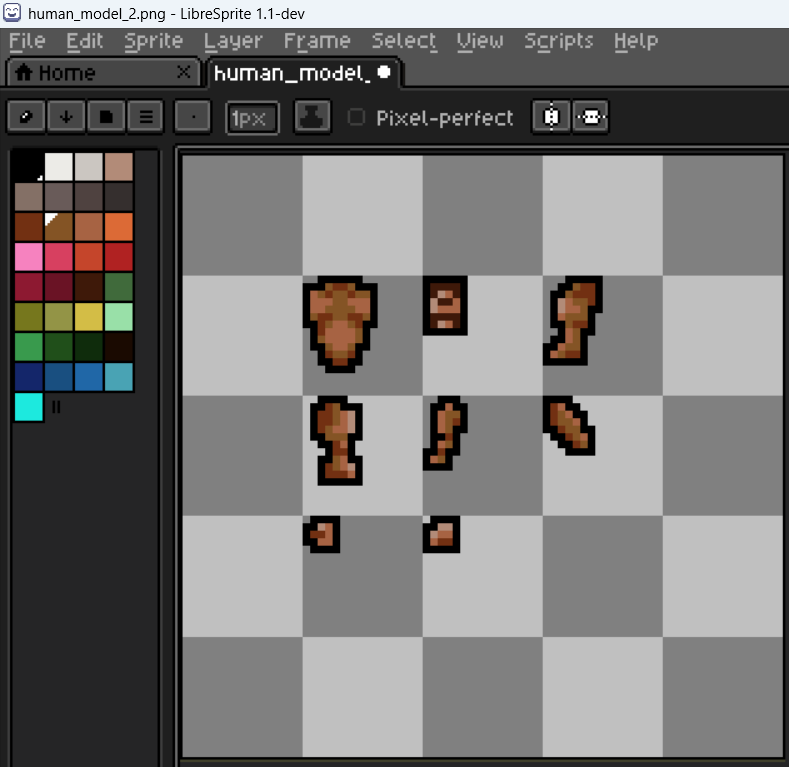Open the Sprite menu

[x=153, y=41]
